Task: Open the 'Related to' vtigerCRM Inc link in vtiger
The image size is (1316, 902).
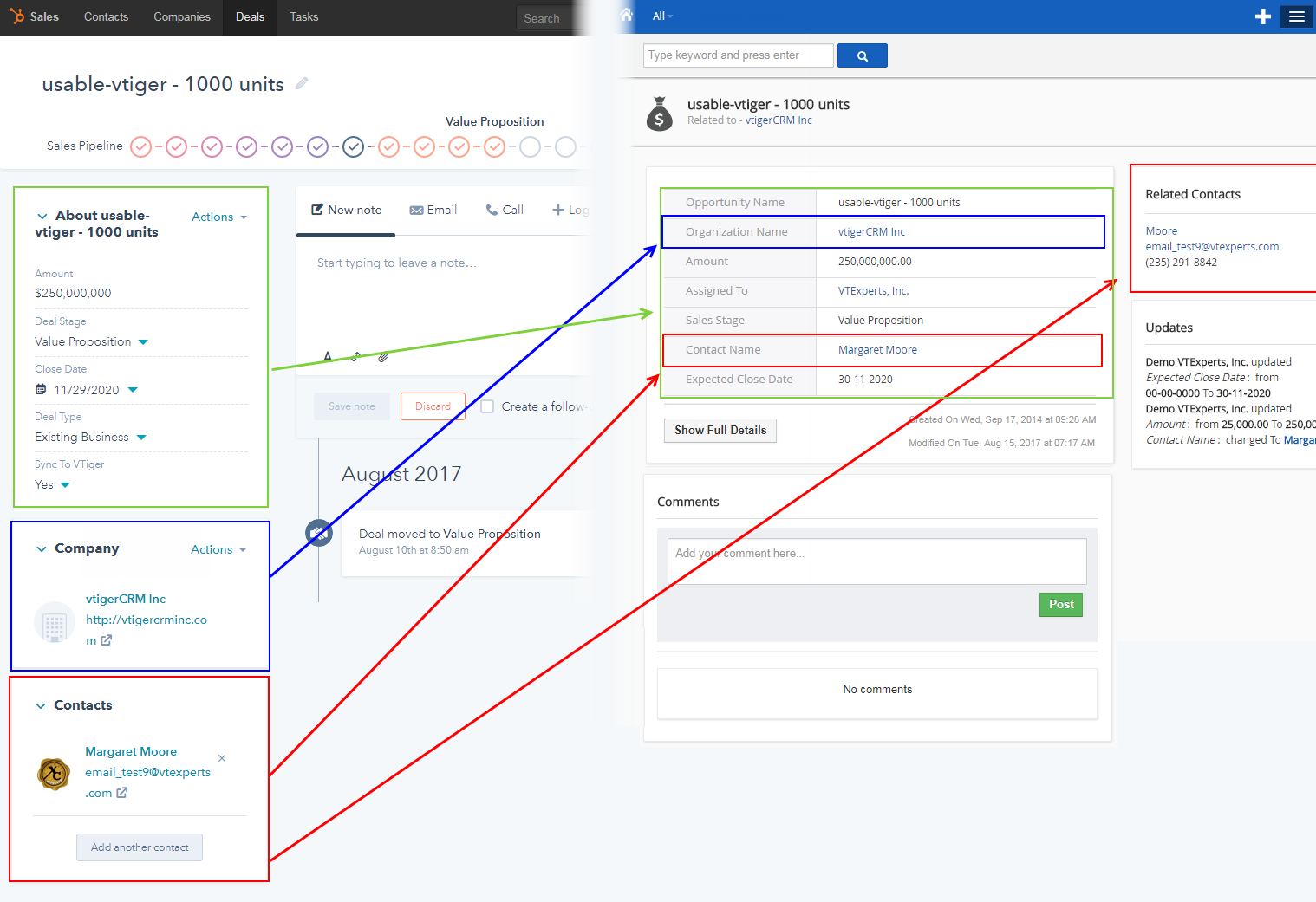Action: click(x=779, y=120)
